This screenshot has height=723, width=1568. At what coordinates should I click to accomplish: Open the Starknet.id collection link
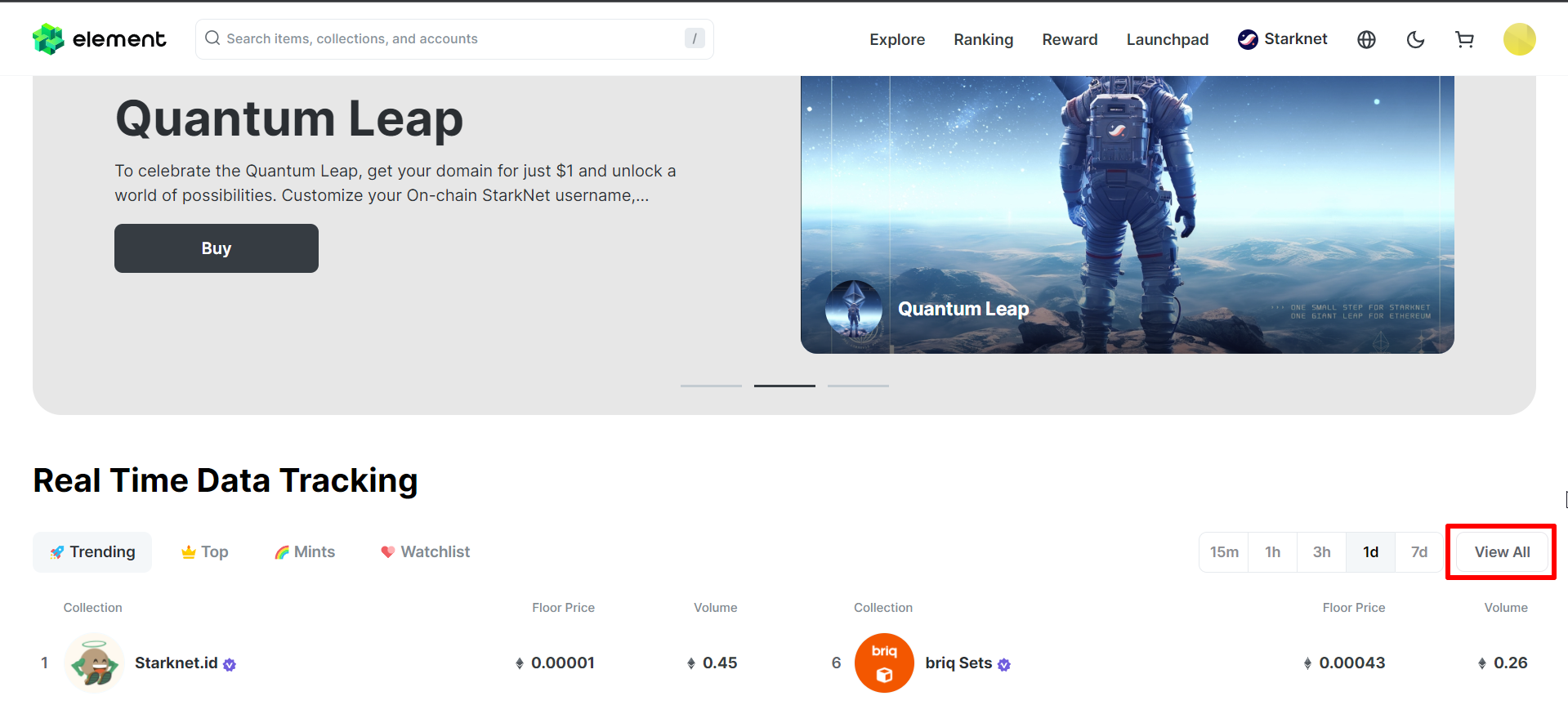176,663
